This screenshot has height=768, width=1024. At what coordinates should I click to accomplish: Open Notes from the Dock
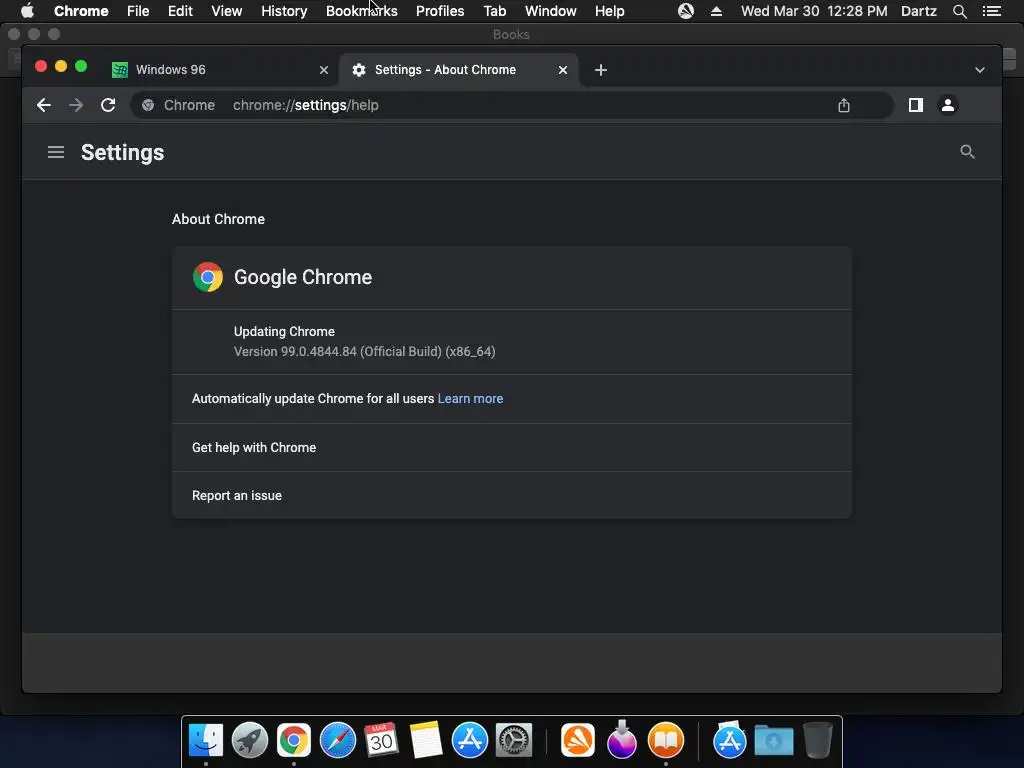click(x=426, y=740)
